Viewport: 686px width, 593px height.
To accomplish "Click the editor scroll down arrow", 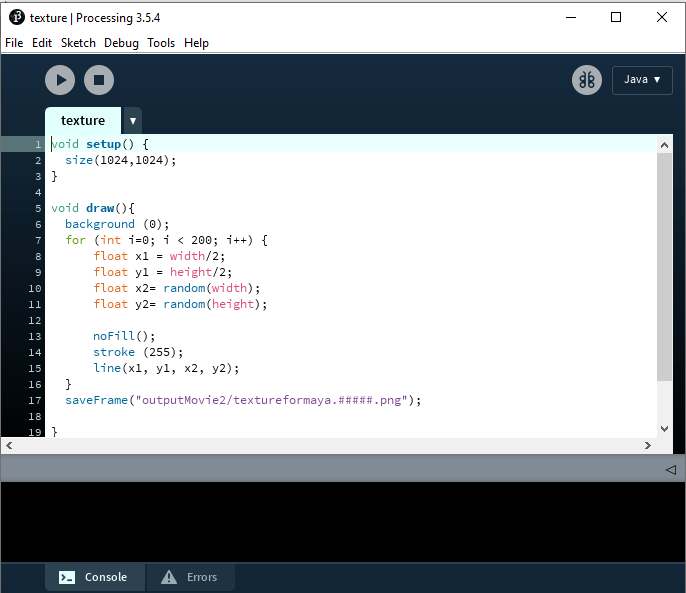I will tap(665, 428).
